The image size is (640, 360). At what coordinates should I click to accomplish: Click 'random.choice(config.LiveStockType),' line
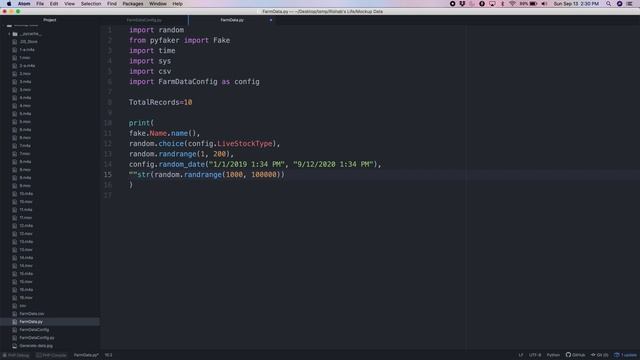point(204,144)
